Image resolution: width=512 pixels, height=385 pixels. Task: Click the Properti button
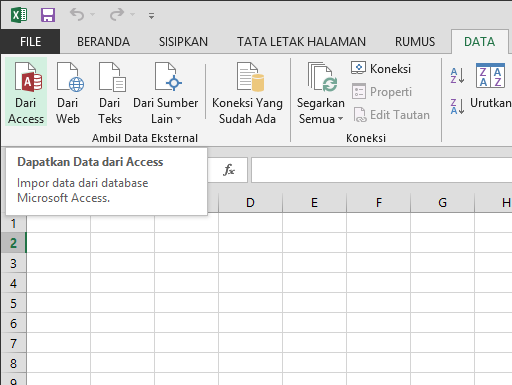click(x=382, y=92)
